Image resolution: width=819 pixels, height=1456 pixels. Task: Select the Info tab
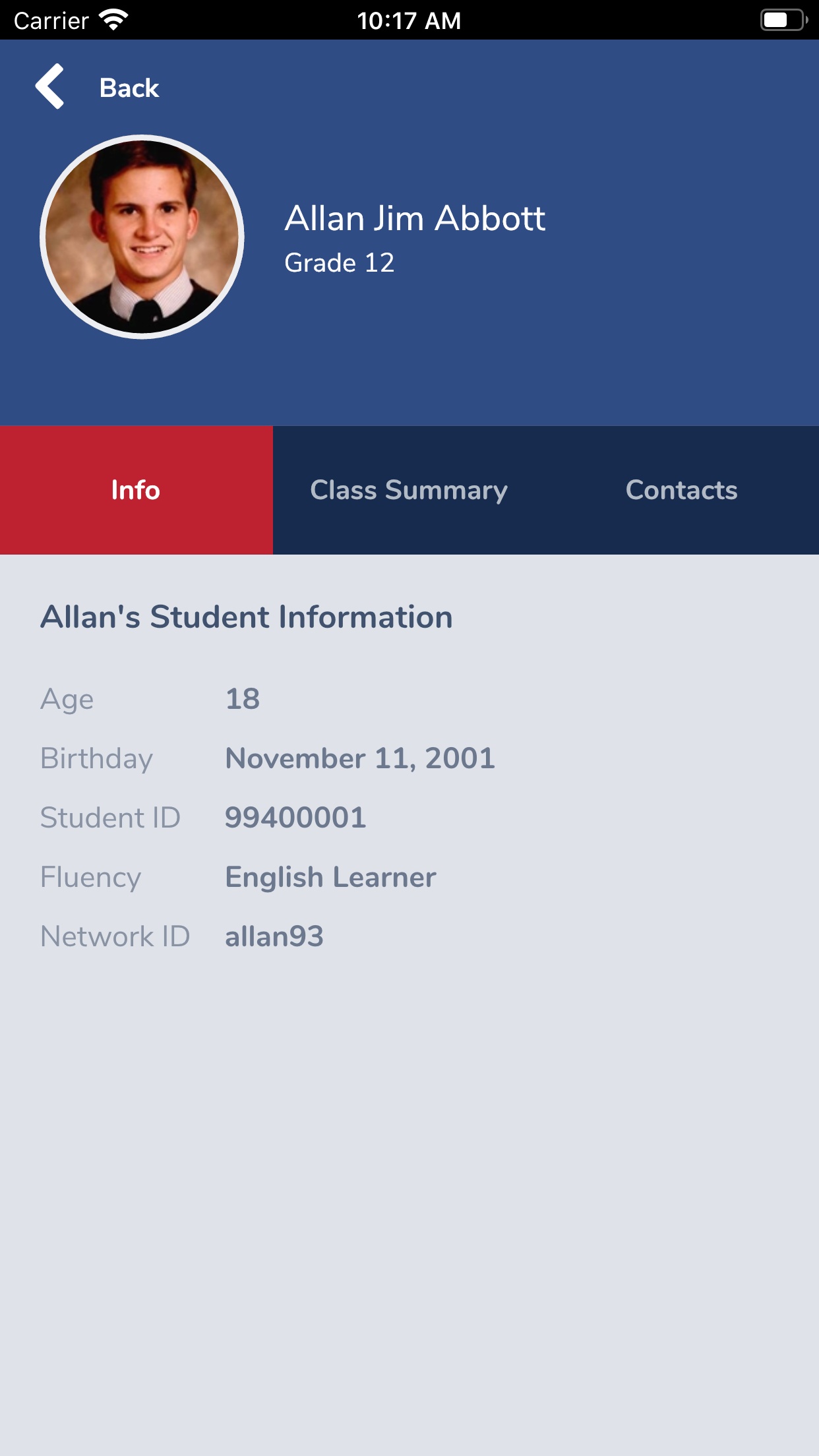[x=136, y=490]
